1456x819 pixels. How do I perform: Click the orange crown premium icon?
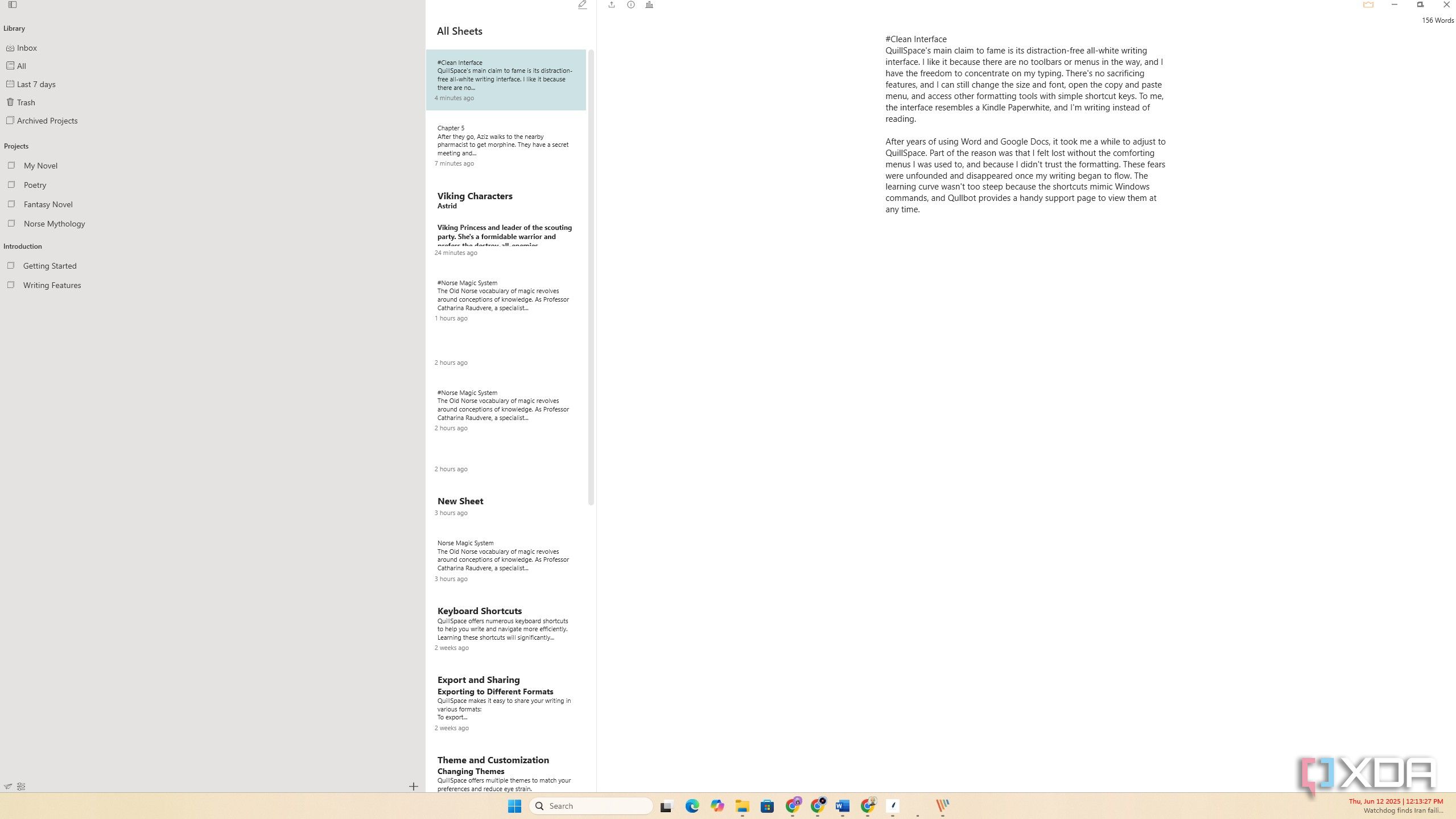(1368, 5)
